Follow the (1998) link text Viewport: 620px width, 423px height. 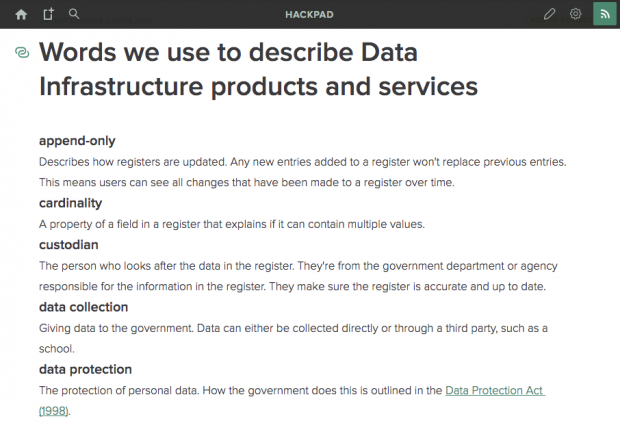click(54, 411)
